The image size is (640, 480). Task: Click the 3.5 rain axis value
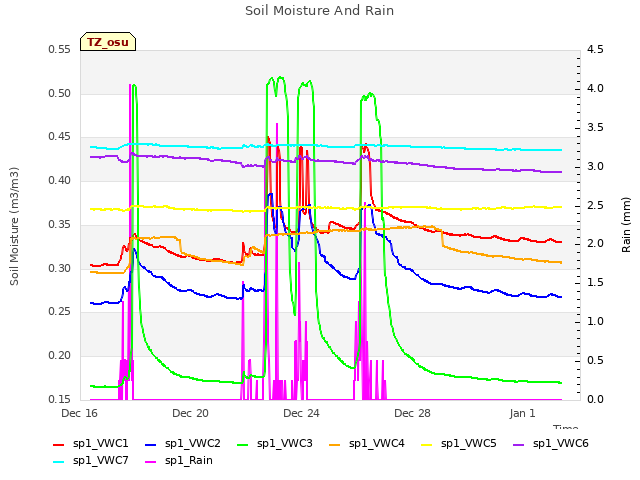click(595, 127)
